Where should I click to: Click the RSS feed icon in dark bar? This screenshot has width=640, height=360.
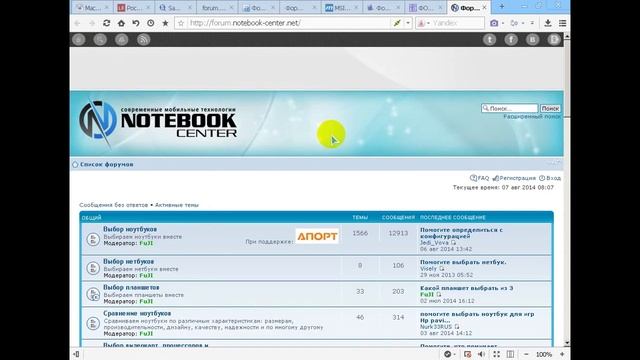(143, 40)
